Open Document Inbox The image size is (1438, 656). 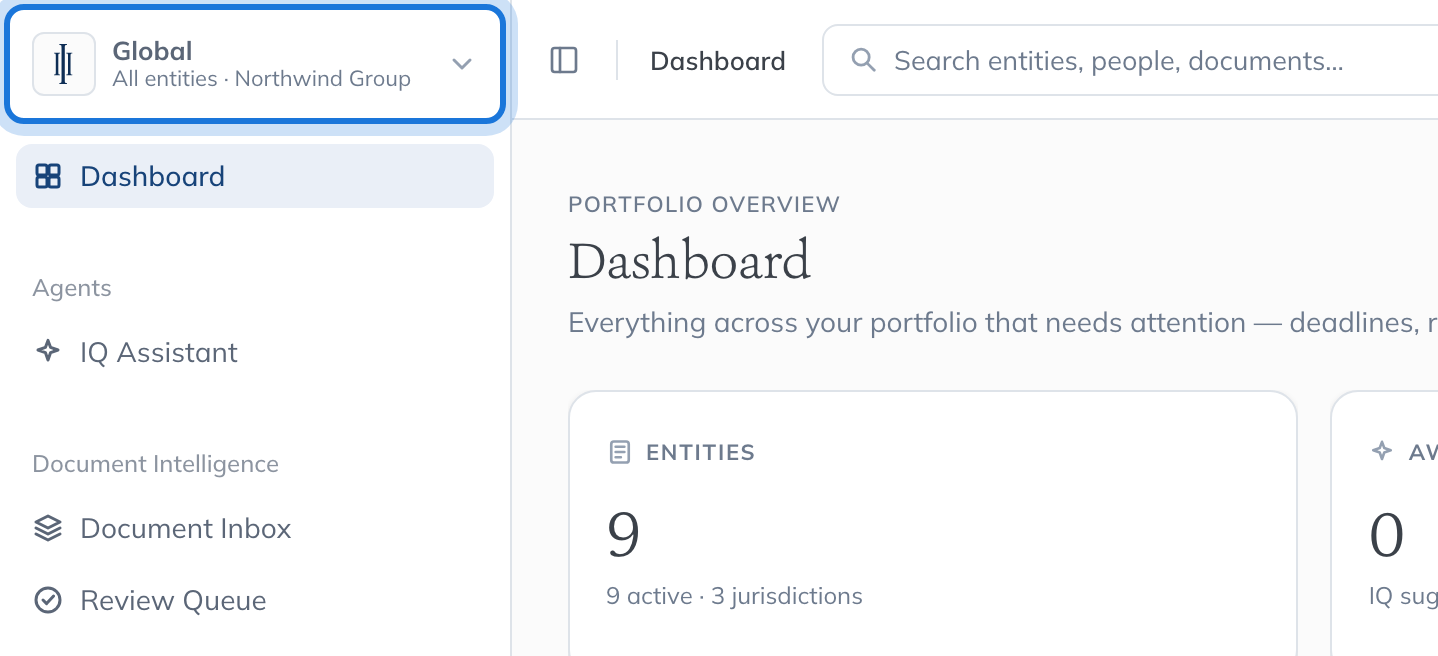click(x=255, y=528)
